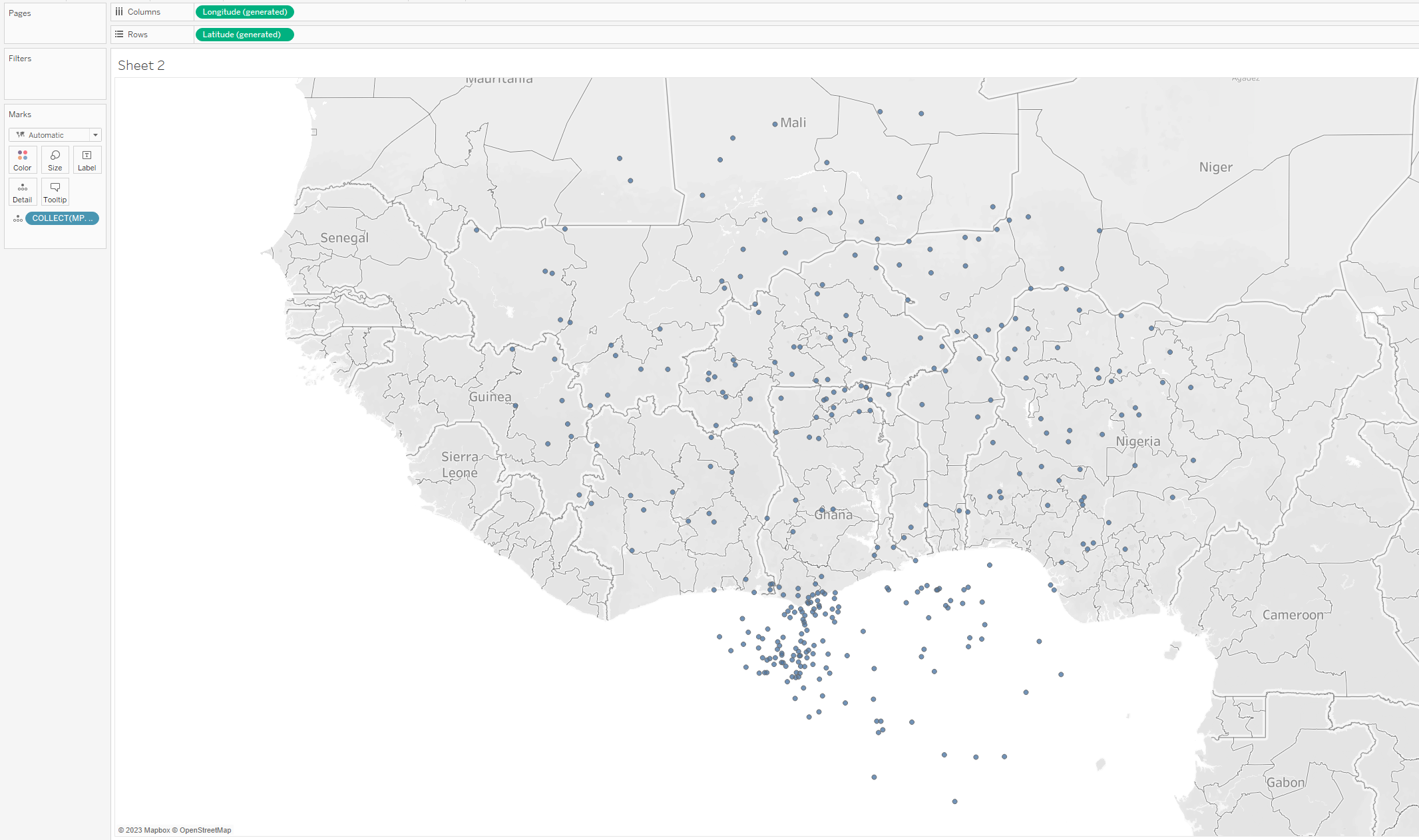Click the Label marks button
The image size is (1419, 840).
(87, 160)
